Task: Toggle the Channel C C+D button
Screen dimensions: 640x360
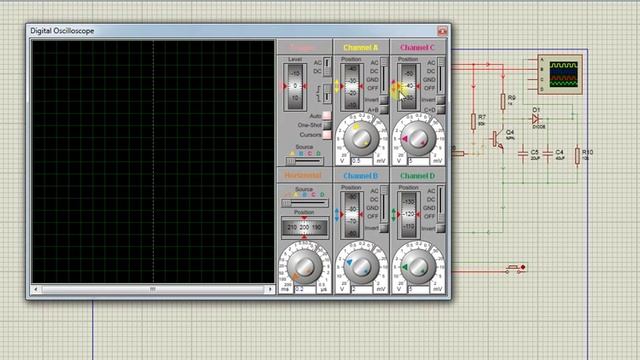Action: click(x=441, y=110)
